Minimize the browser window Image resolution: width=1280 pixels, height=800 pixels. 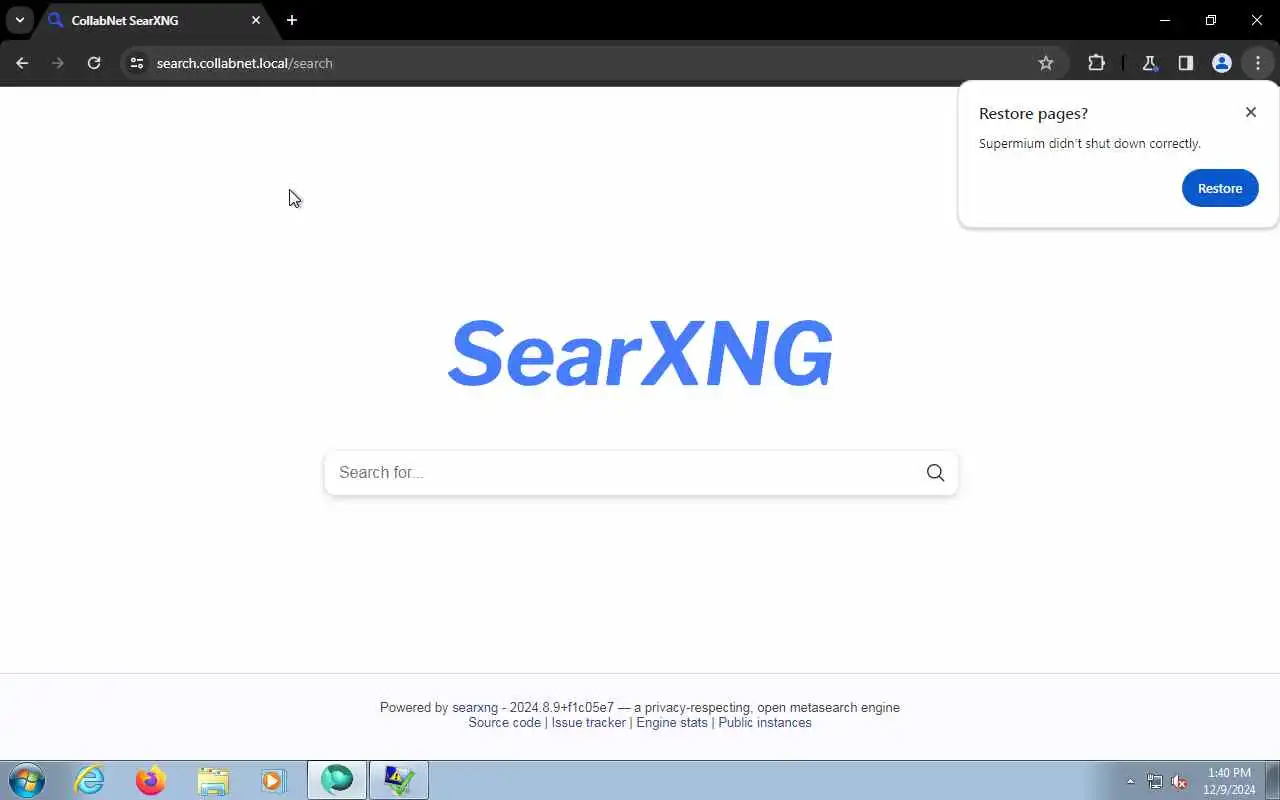point(1165,20)
